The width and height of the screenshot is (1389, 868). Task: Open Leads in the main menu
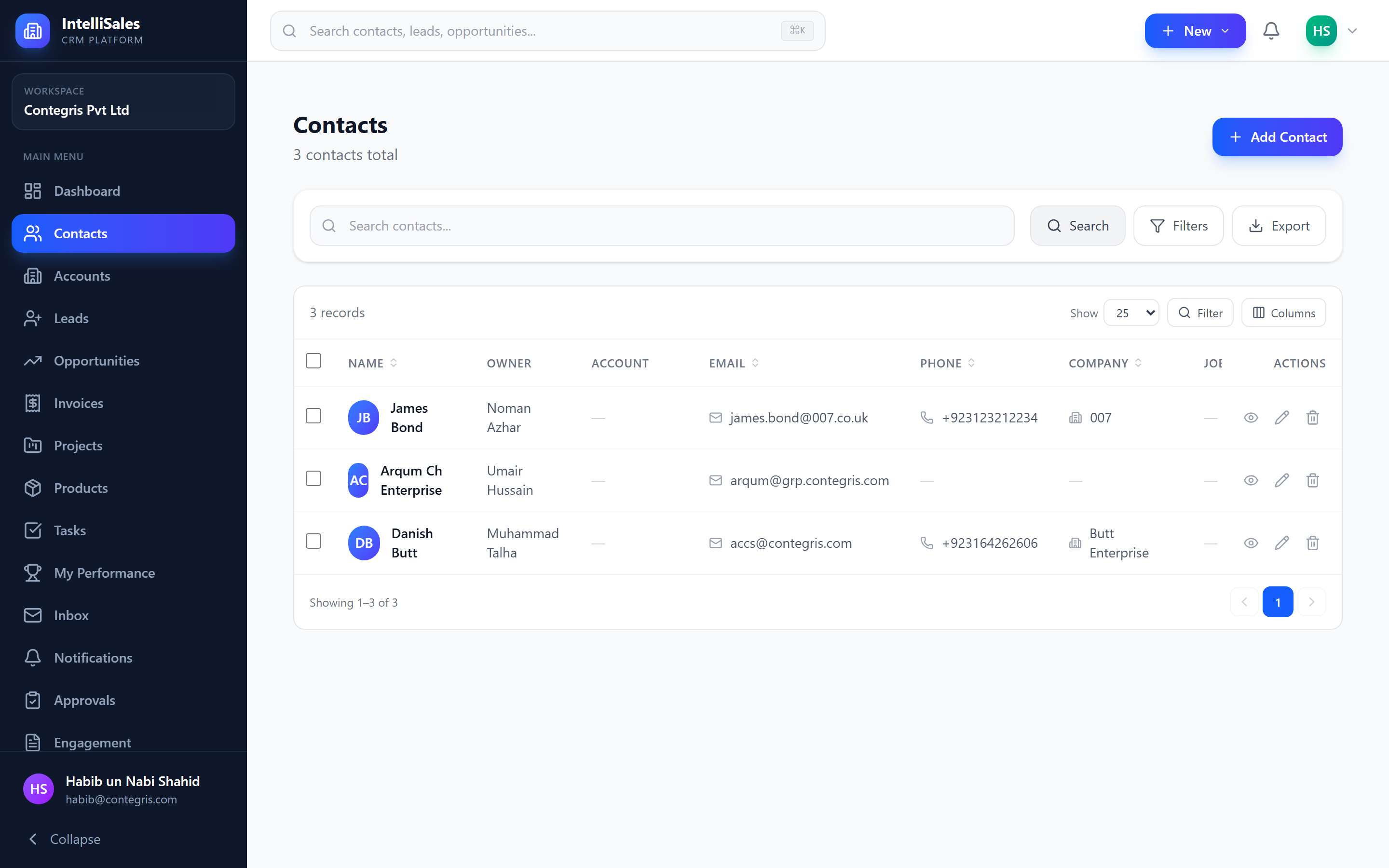tap(123, 319)
